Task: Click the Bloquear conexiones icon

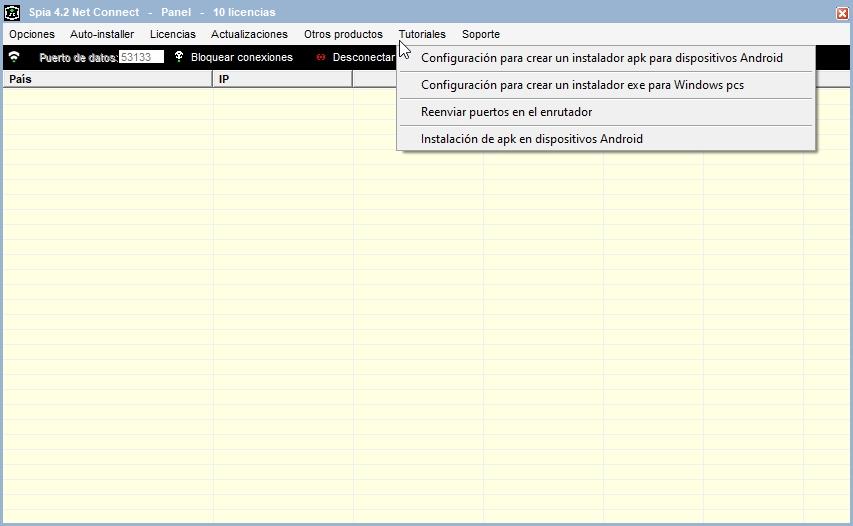Action: pyautogui.click(x=179, y=57)
